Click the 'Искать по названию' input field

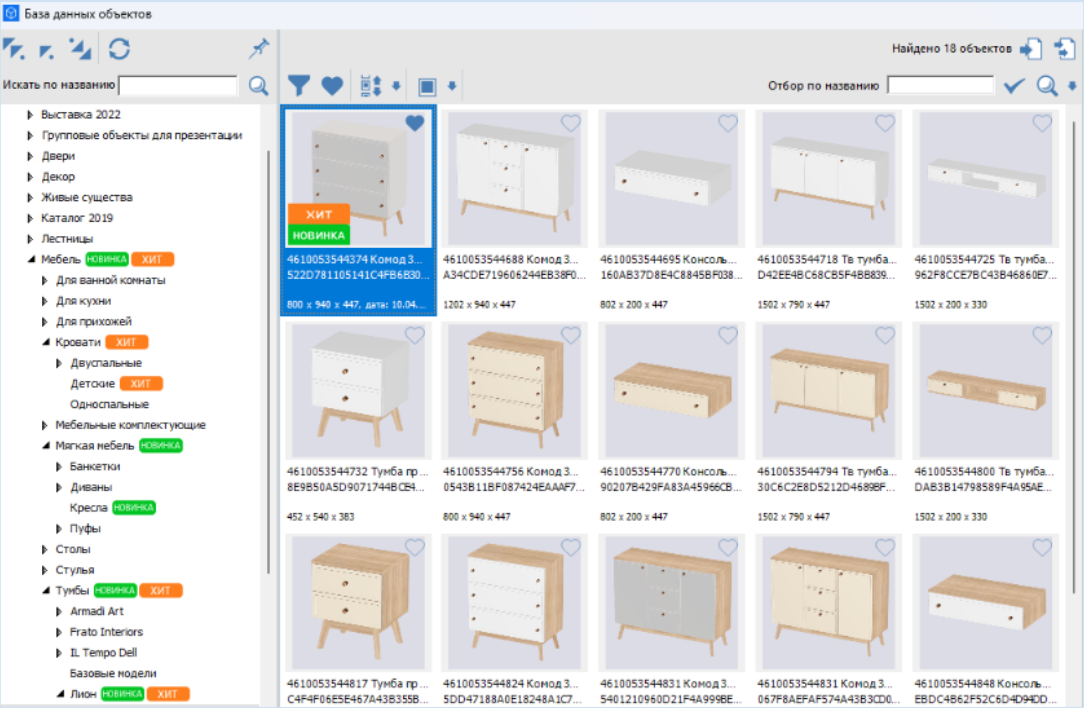click(x=178, y=85)
